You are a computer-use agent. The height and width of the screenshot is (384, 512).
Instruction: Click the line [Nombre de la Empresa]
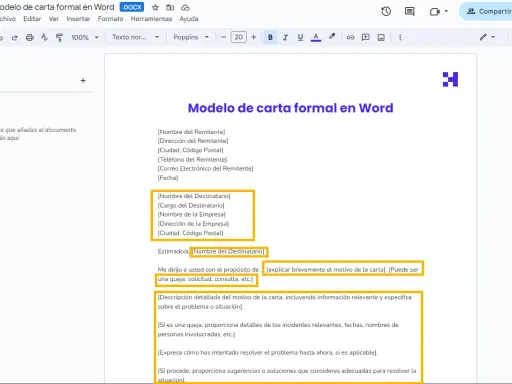(192, 214)
